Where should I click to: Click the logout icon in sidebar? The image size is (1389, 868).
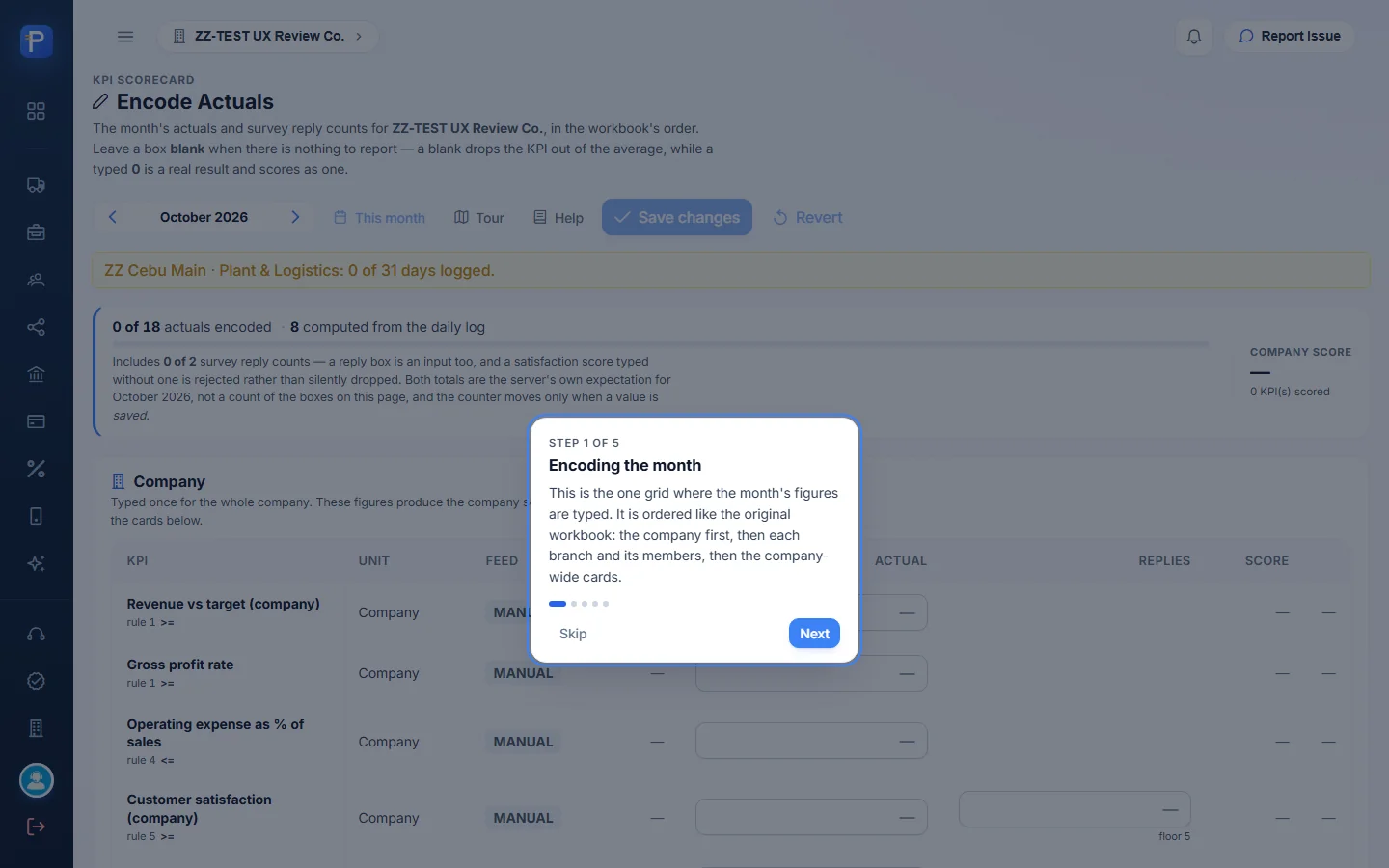tap(36, 827)
